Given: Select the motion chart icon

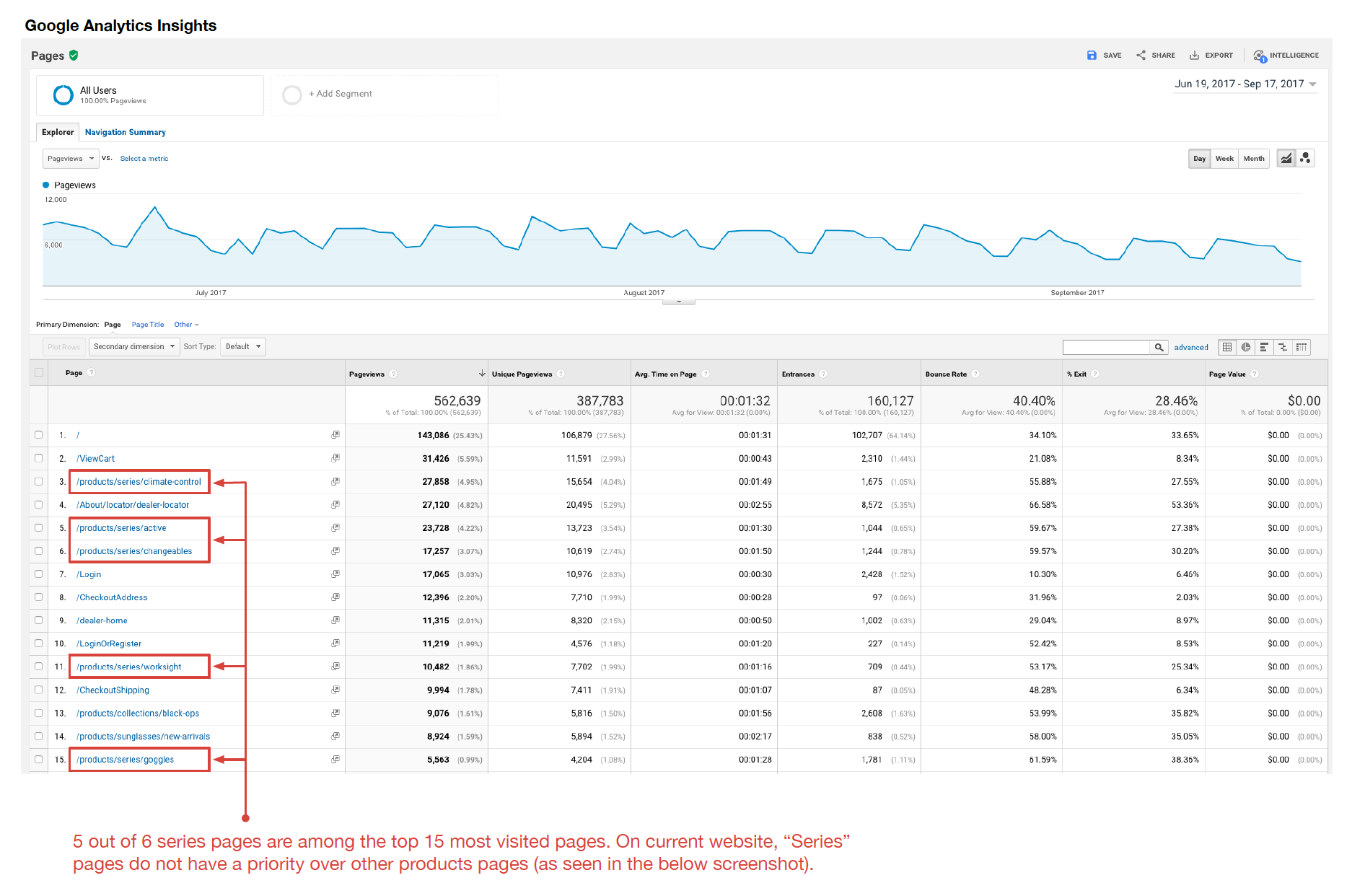Looking at the screenshot, I should point(1305,159).
